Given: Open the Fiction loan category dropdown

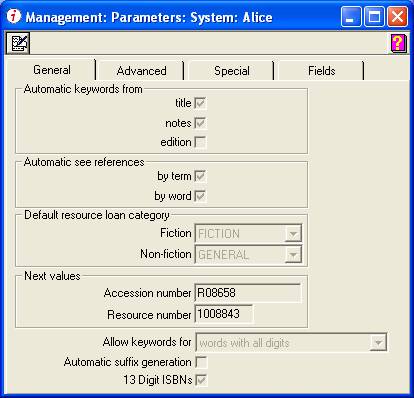Looking at the screenshot, I should (x=293, y=234).
